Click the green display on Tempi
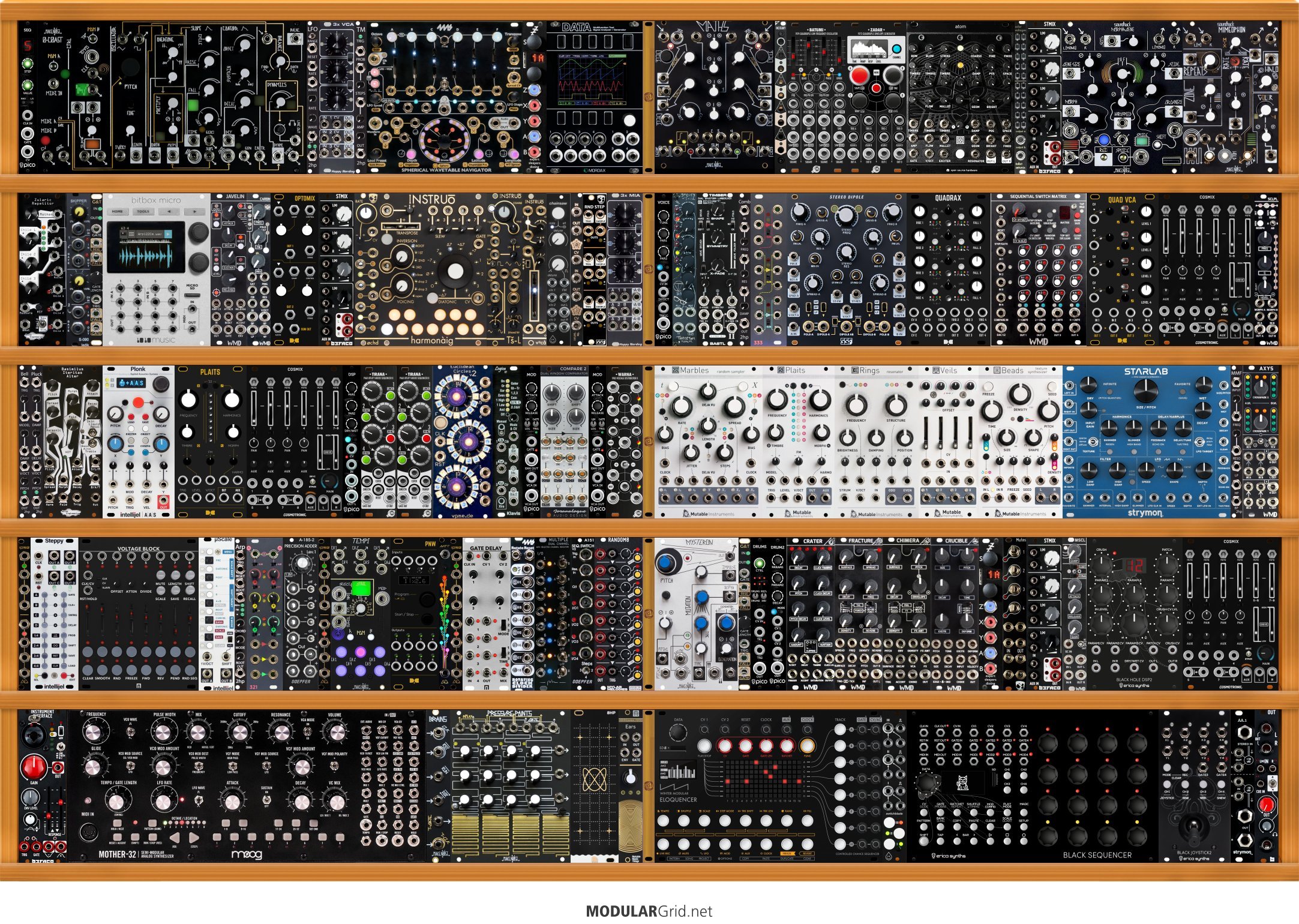1299x924 pixels. [x=361, y=588]
